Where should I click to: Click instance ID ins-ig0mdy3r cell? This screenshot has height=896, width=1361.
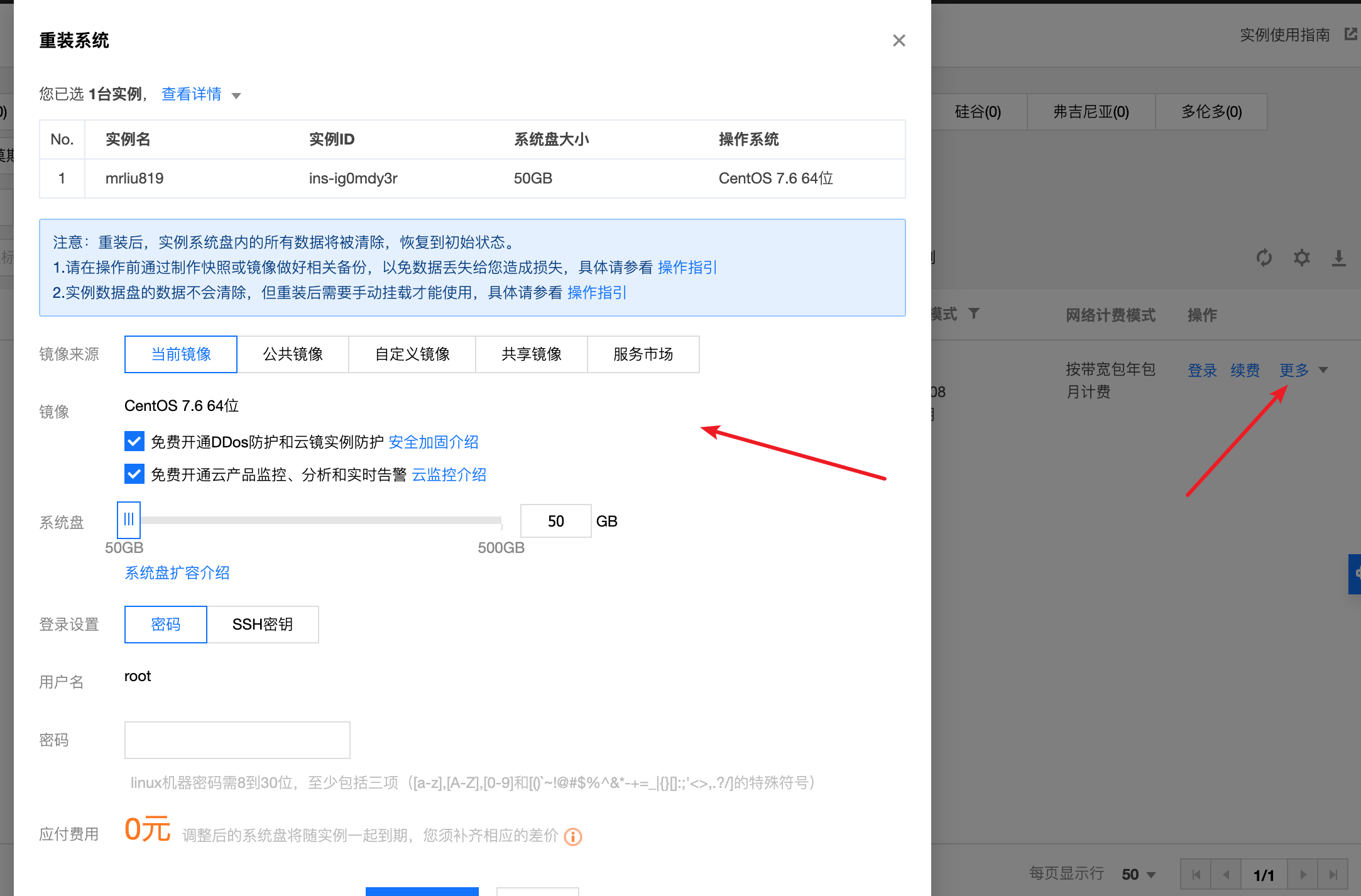(x=353, y=178)
